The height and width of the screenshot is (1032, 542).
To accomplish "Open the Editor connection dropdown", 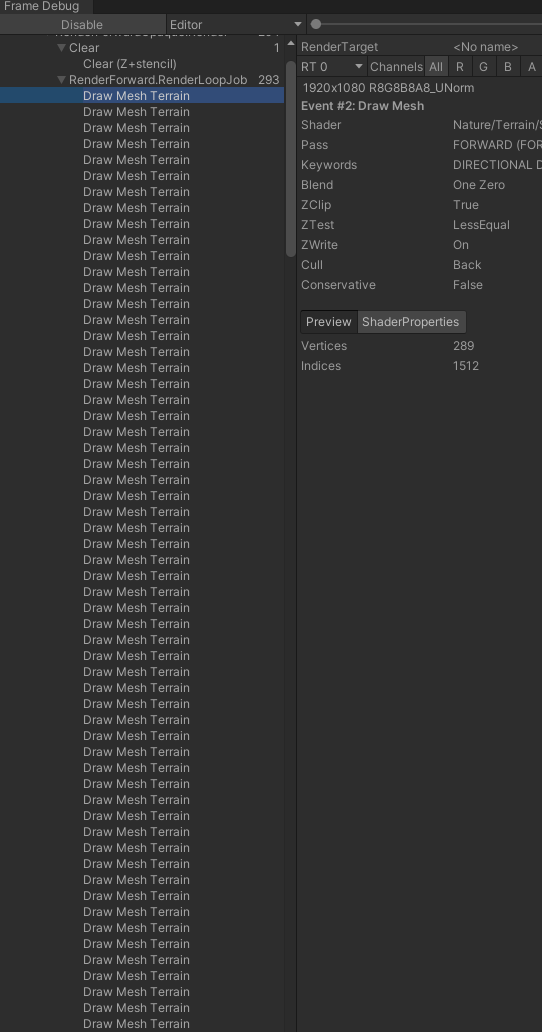I will tap(236, 24).
